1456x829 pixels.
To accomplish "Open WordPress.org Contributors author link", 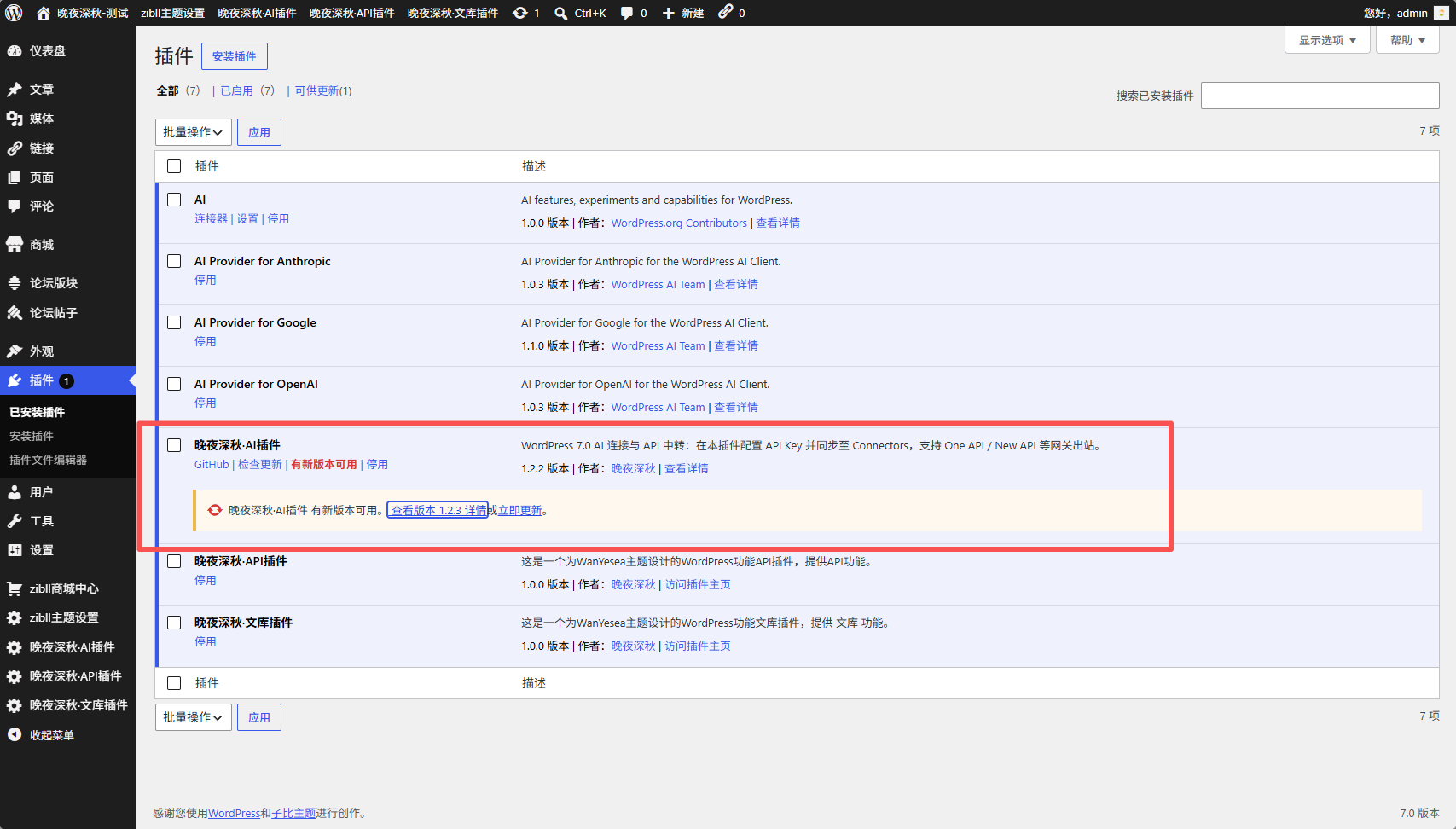I will [679, 223].
